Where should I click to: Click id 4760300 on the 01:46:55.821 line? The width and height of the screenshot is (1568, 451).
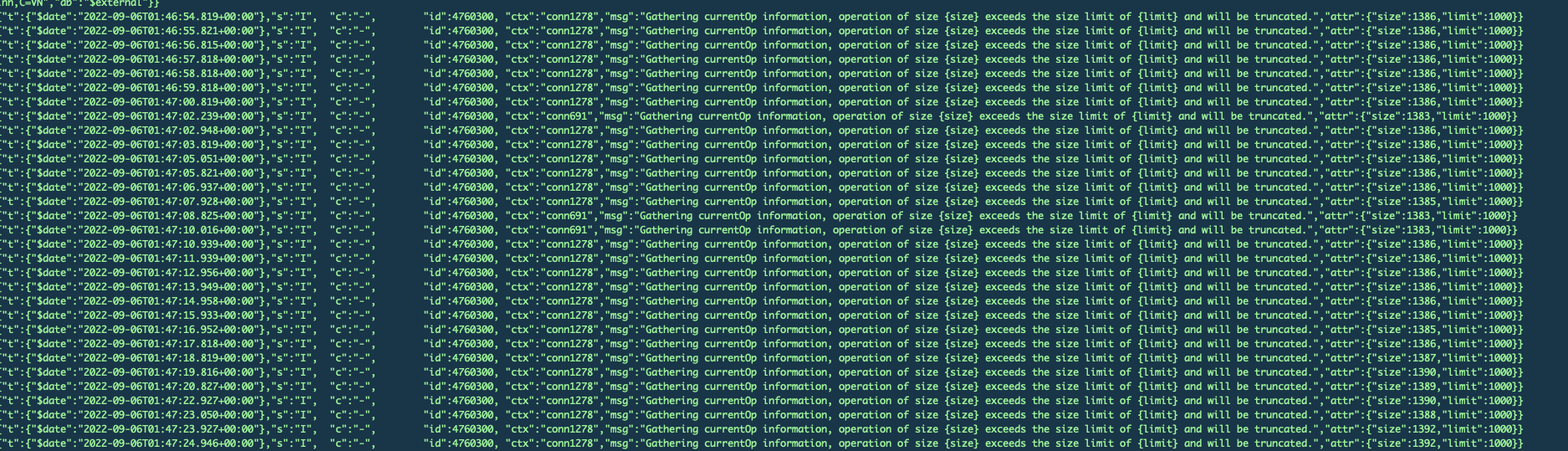point(471,31)
